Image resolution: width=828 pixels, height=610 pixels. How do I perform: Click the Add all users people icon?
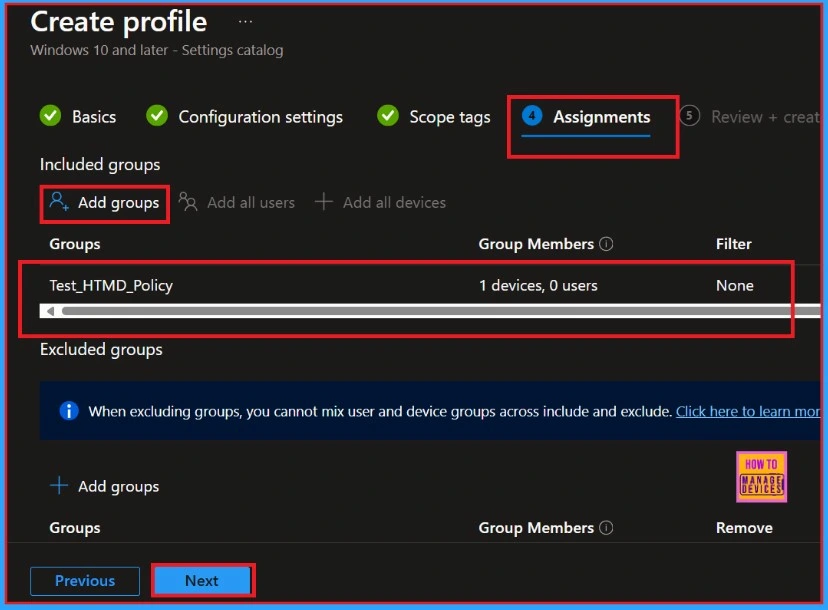(187, 202)
